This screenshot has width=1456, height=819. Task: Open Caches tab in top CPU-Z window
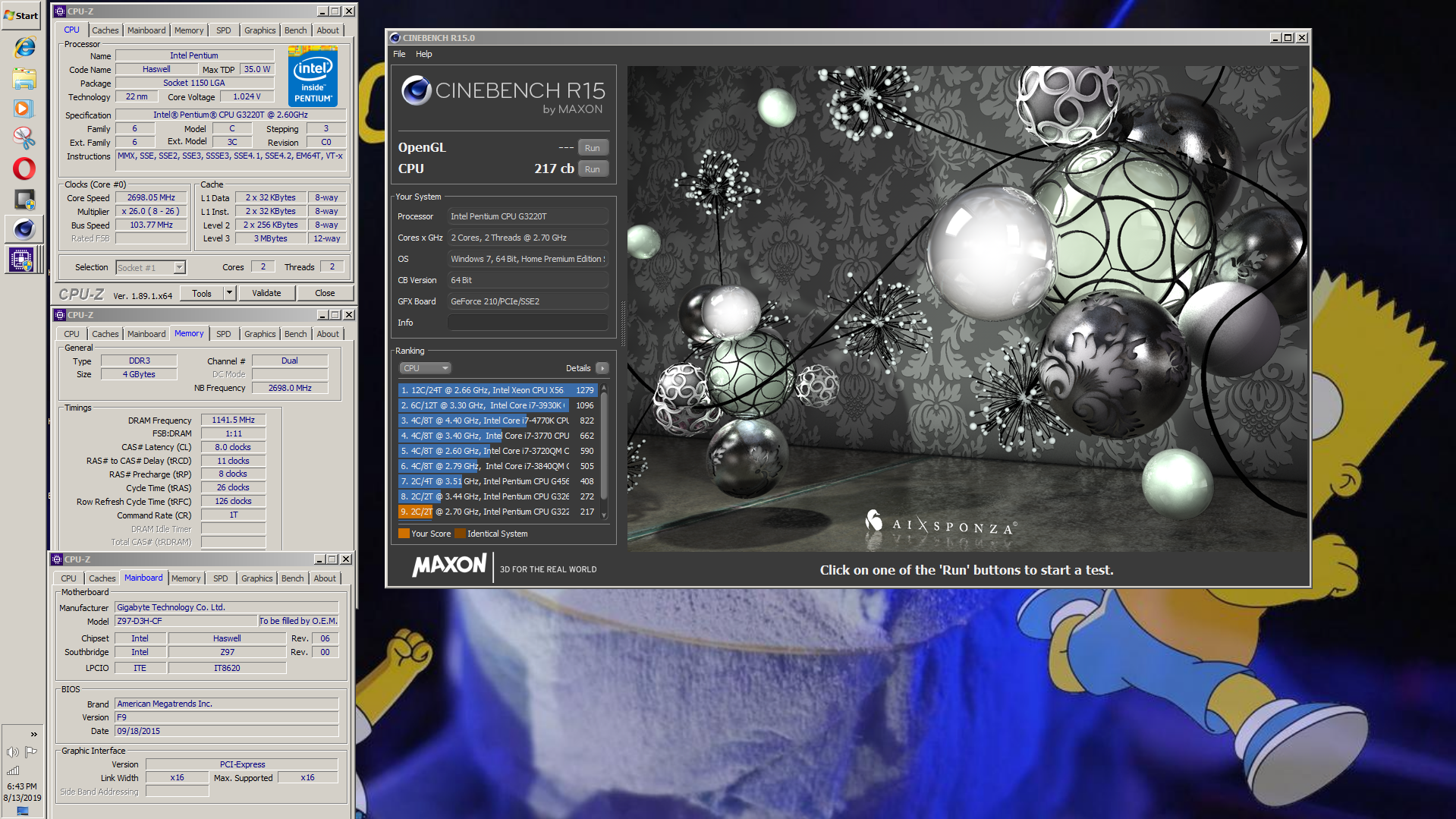105,30
